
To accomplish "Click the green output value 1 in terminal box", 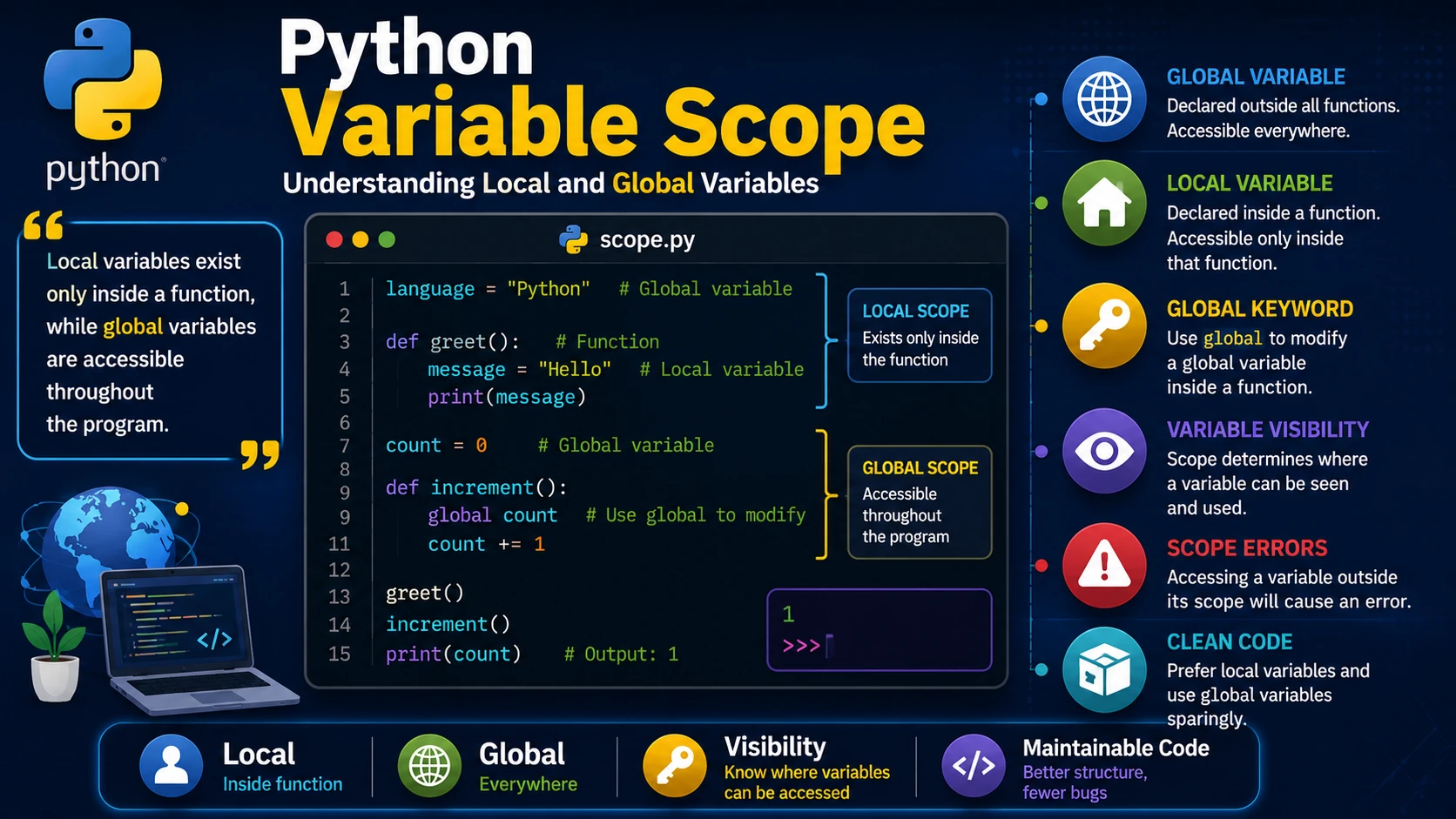I will 788,614.
